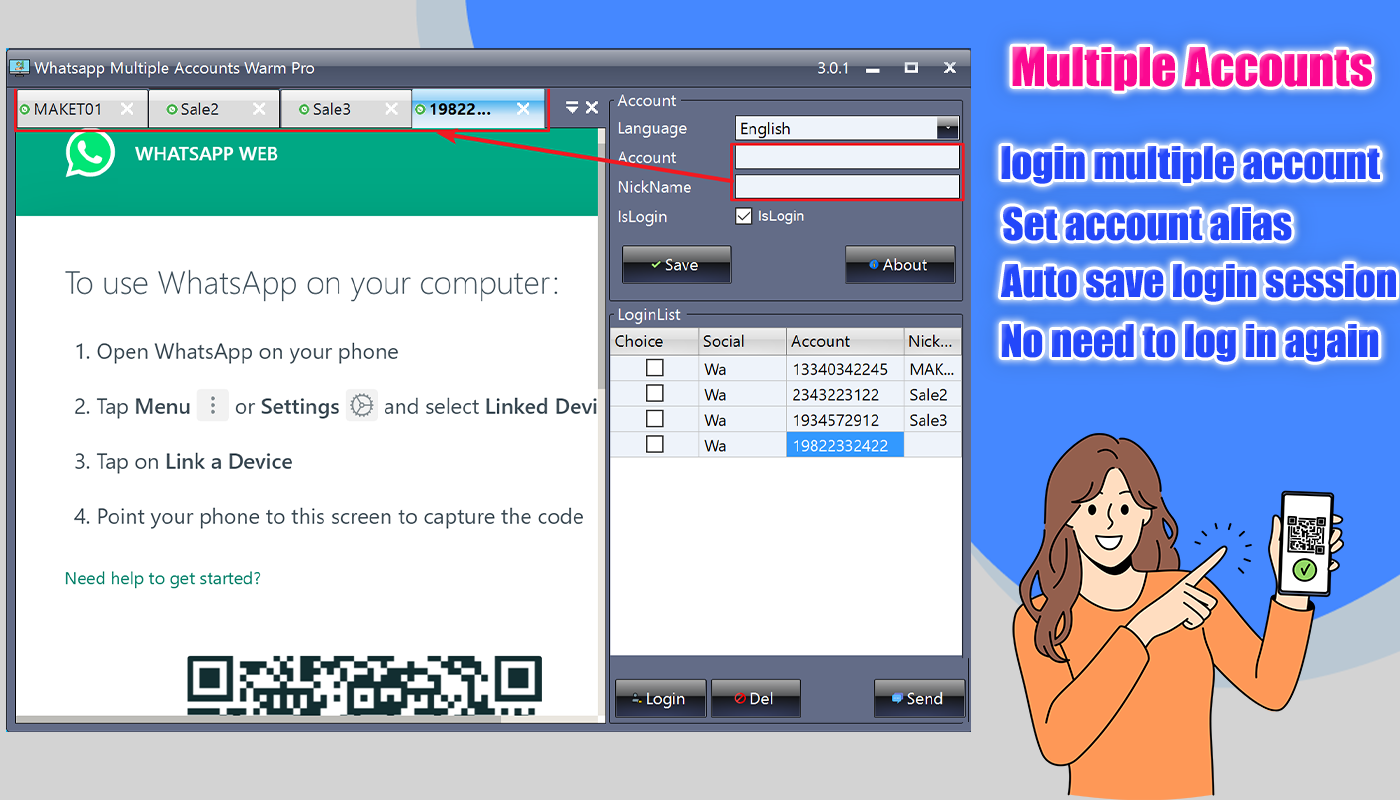Click the horizontal scrollbar below the QR code
The height and width of the screenshot is (800, 1400).
[258, 719]
